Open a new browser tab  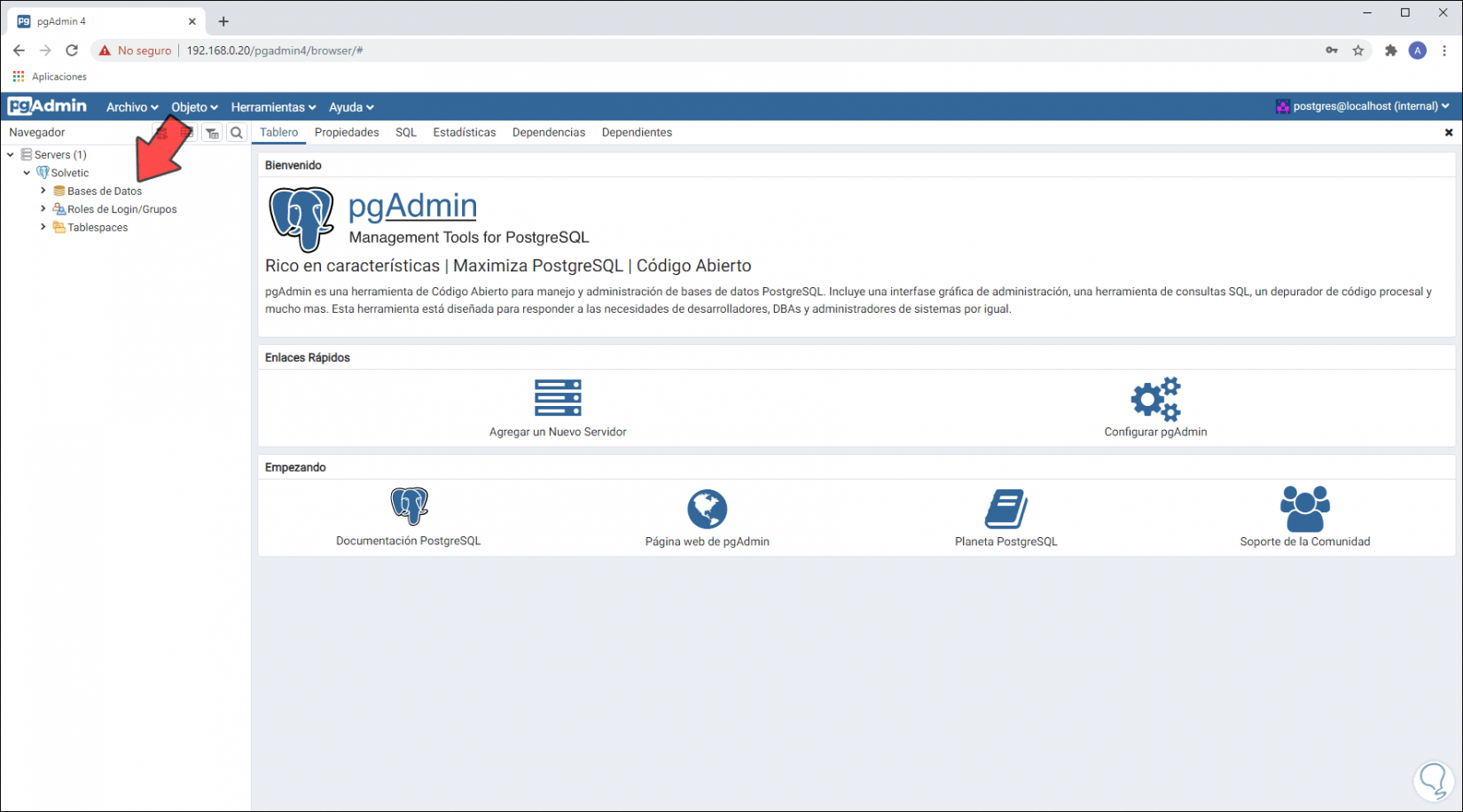[x=223, y=21]
